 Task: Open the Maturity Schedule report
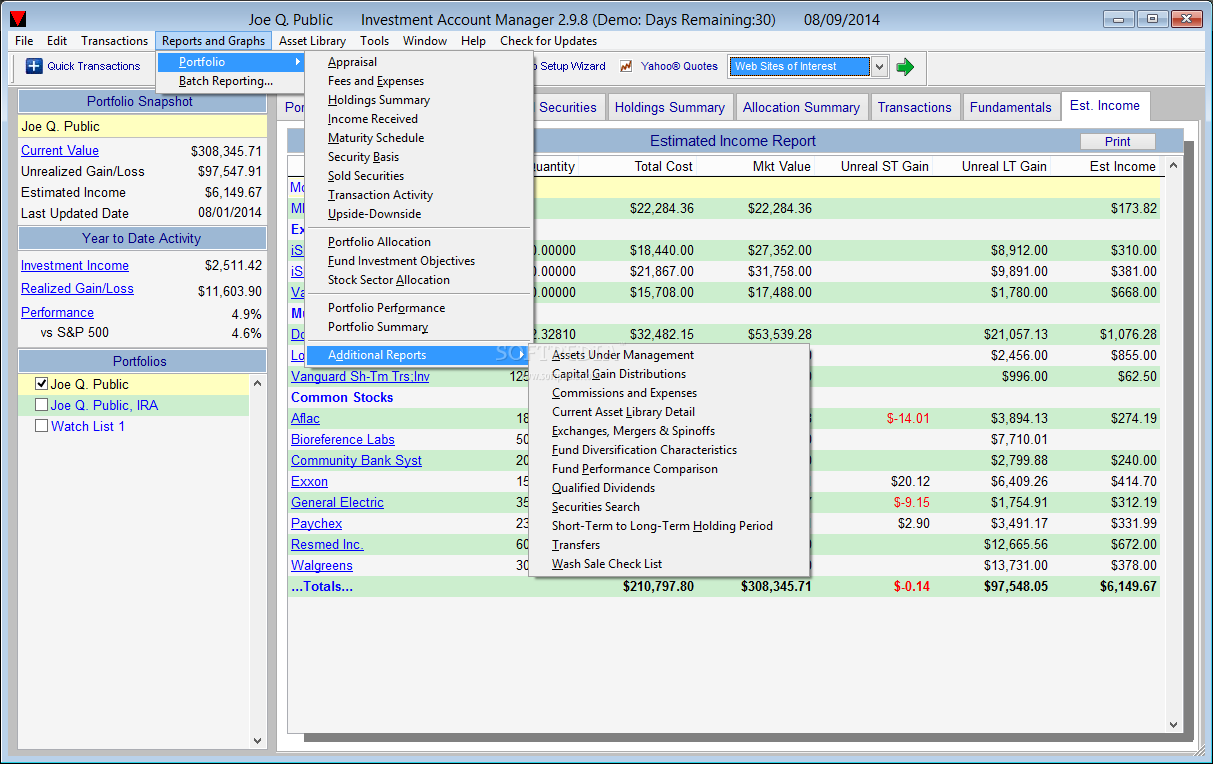[376, 138]
